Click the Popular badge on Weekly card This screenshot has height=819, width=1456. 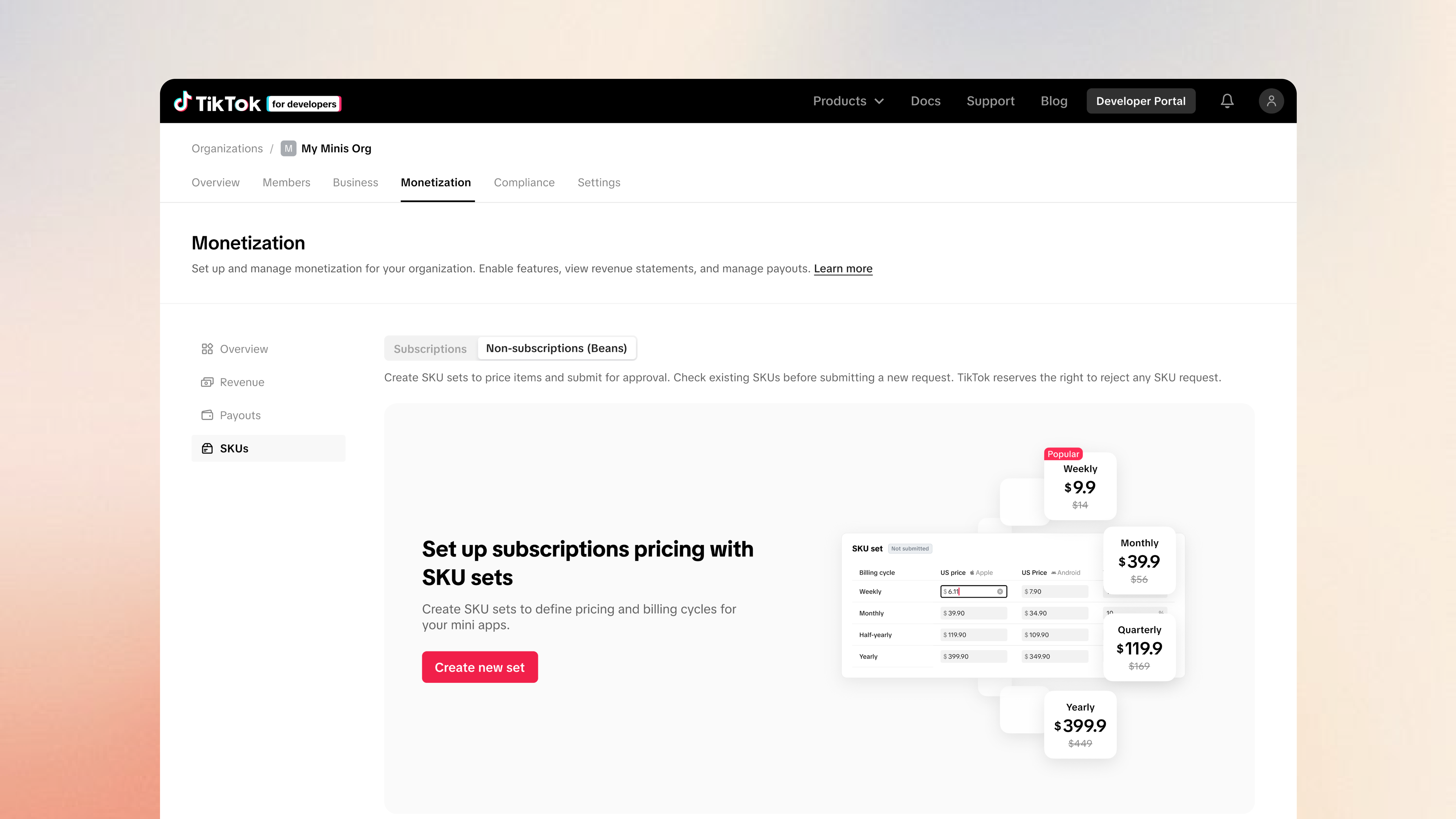pos(1063,454)
